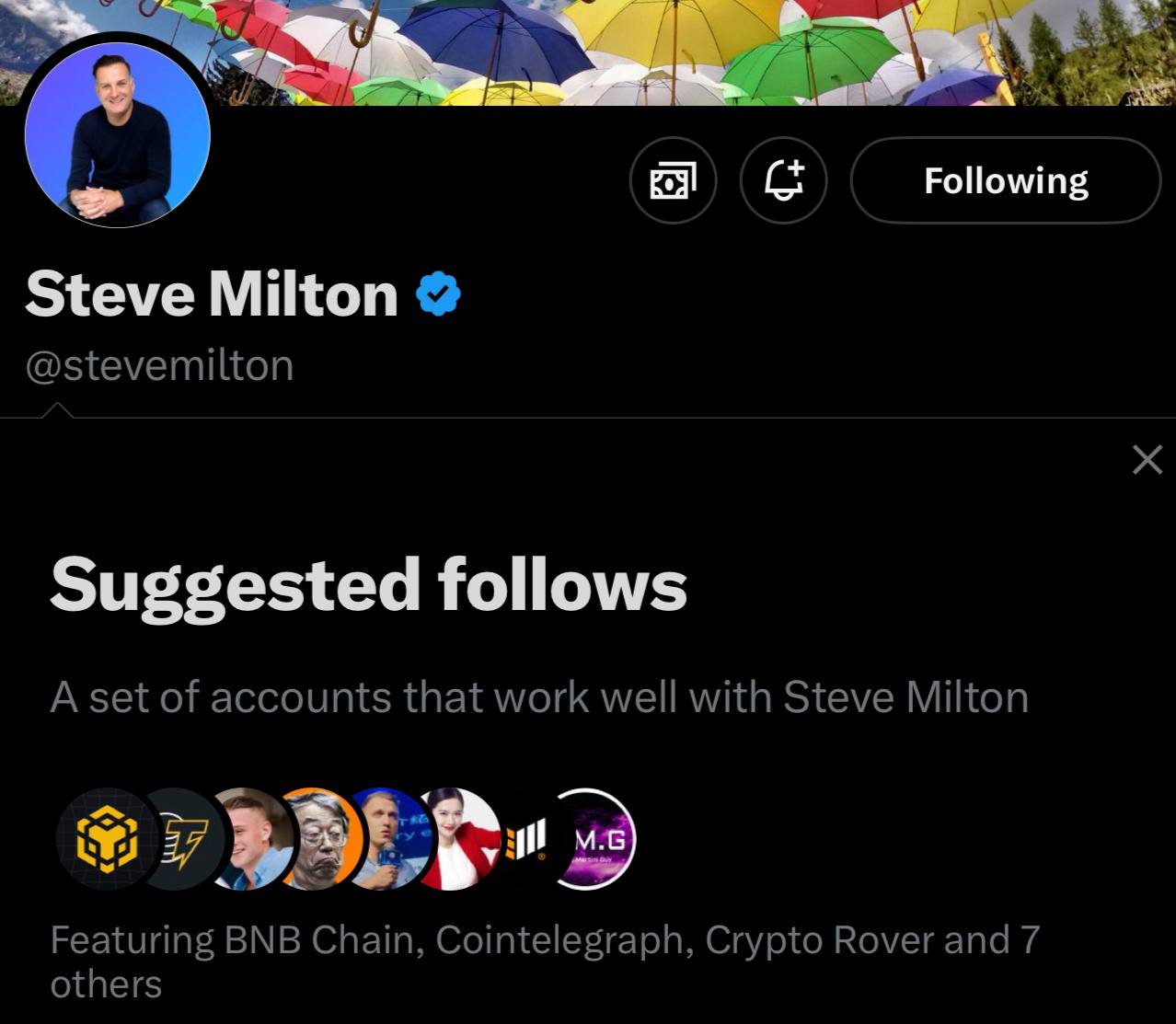Click the @stevemilton handle

pos(159,365)
